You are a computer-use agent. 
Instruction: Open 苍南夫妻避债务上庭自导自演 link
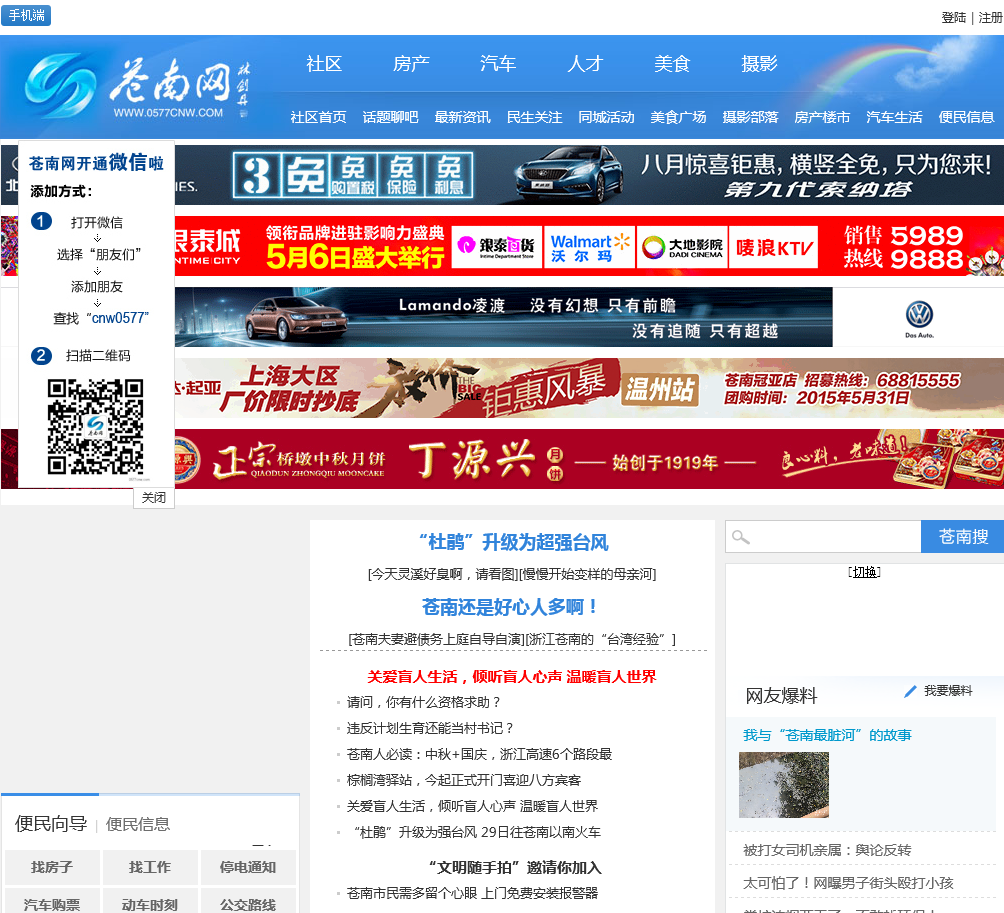(435, 639)
